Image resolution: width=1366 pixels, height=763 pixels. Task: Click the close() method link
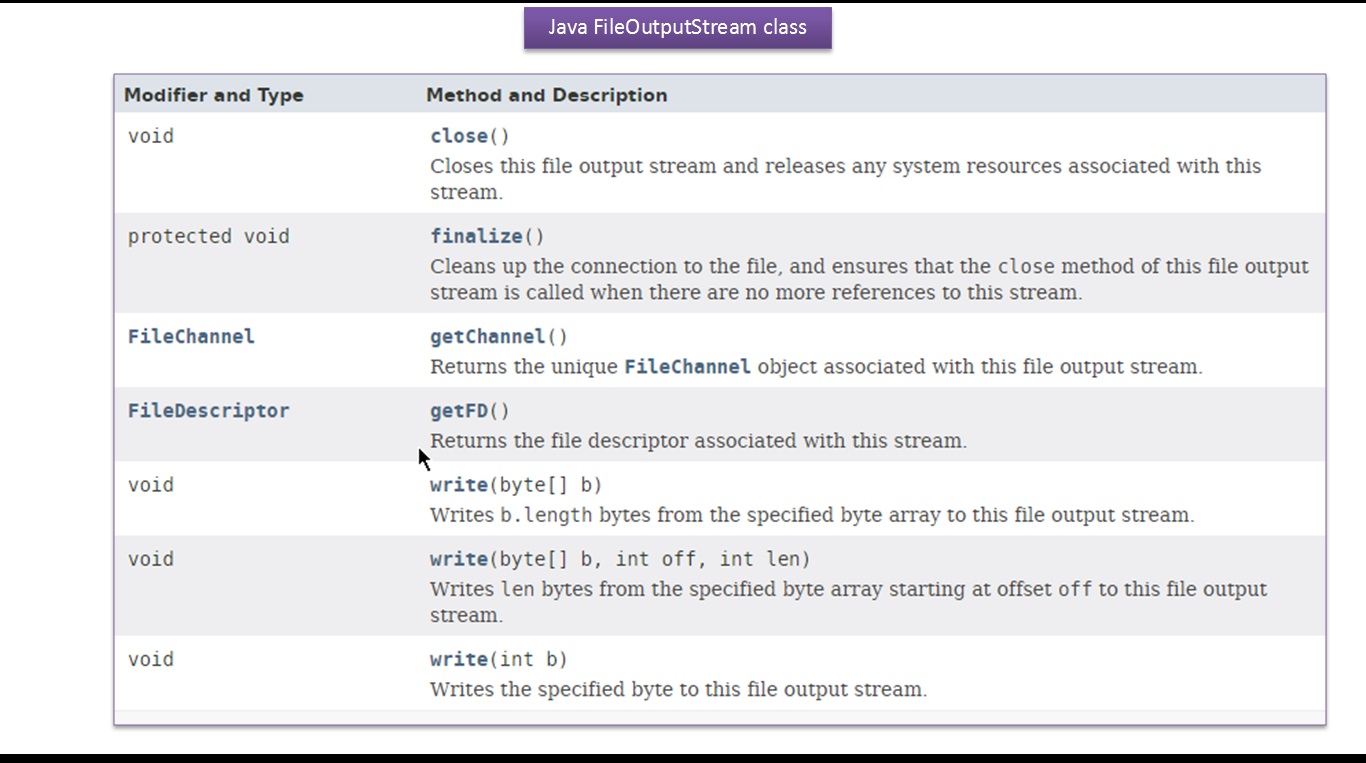click(459, 136)
